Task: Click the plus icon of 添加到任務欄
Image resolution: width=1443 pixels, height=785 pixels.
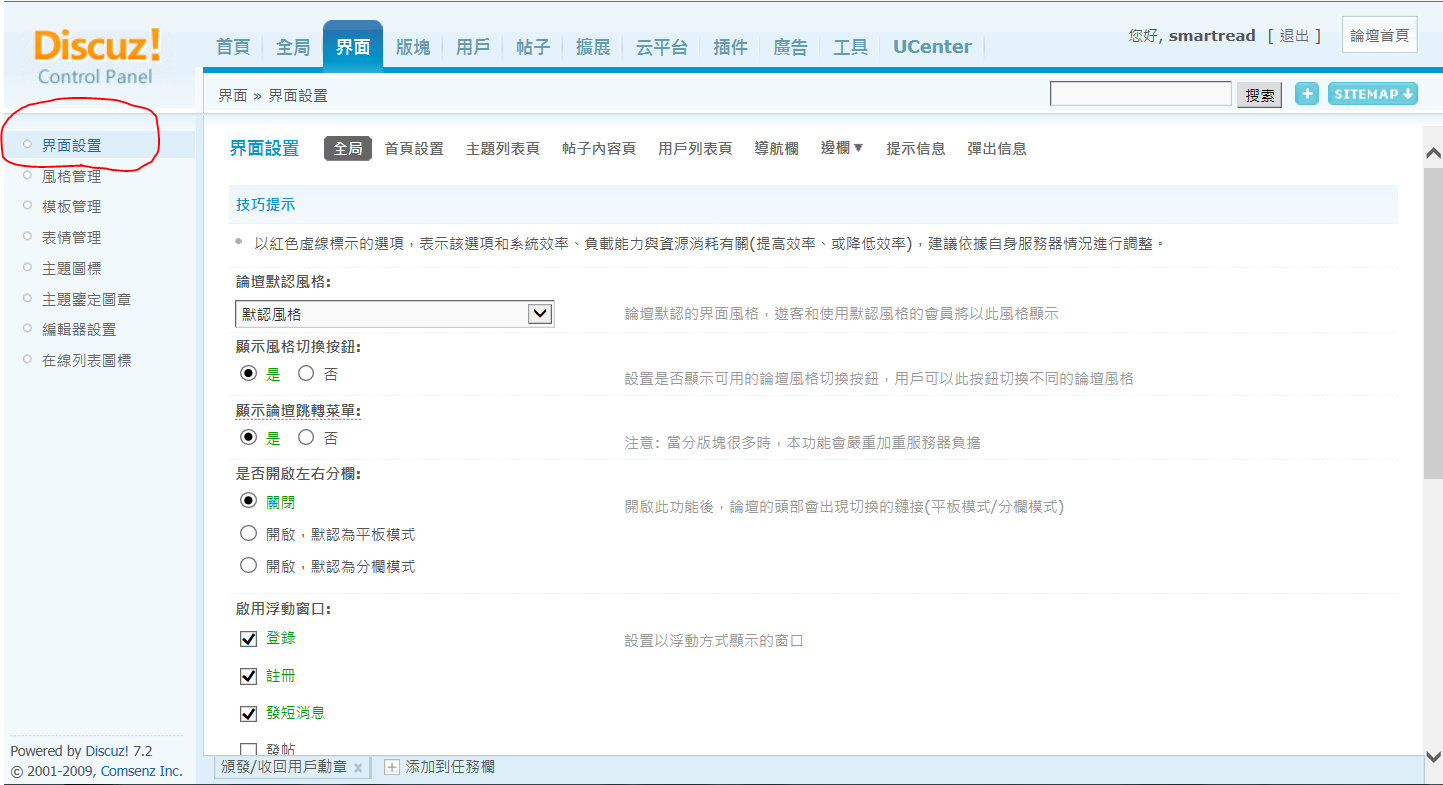Action: coord(392,767)
